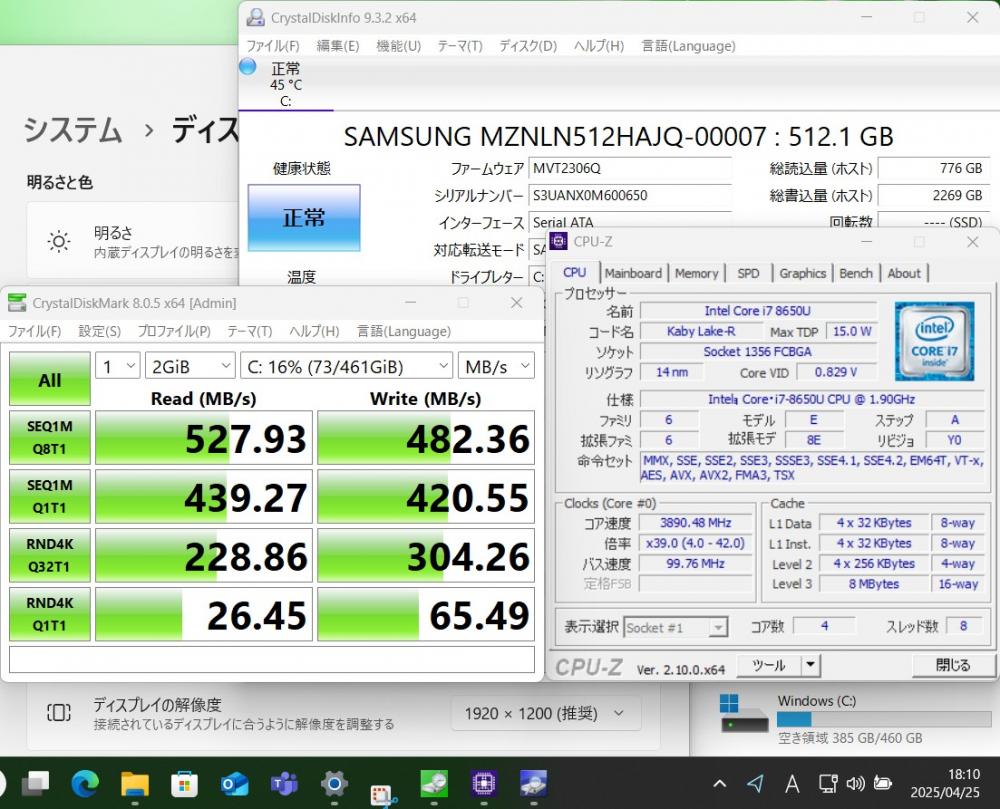Run the SEQ1M Q1T1 test
Screen dimensions: 1000x809
point(50,496)
